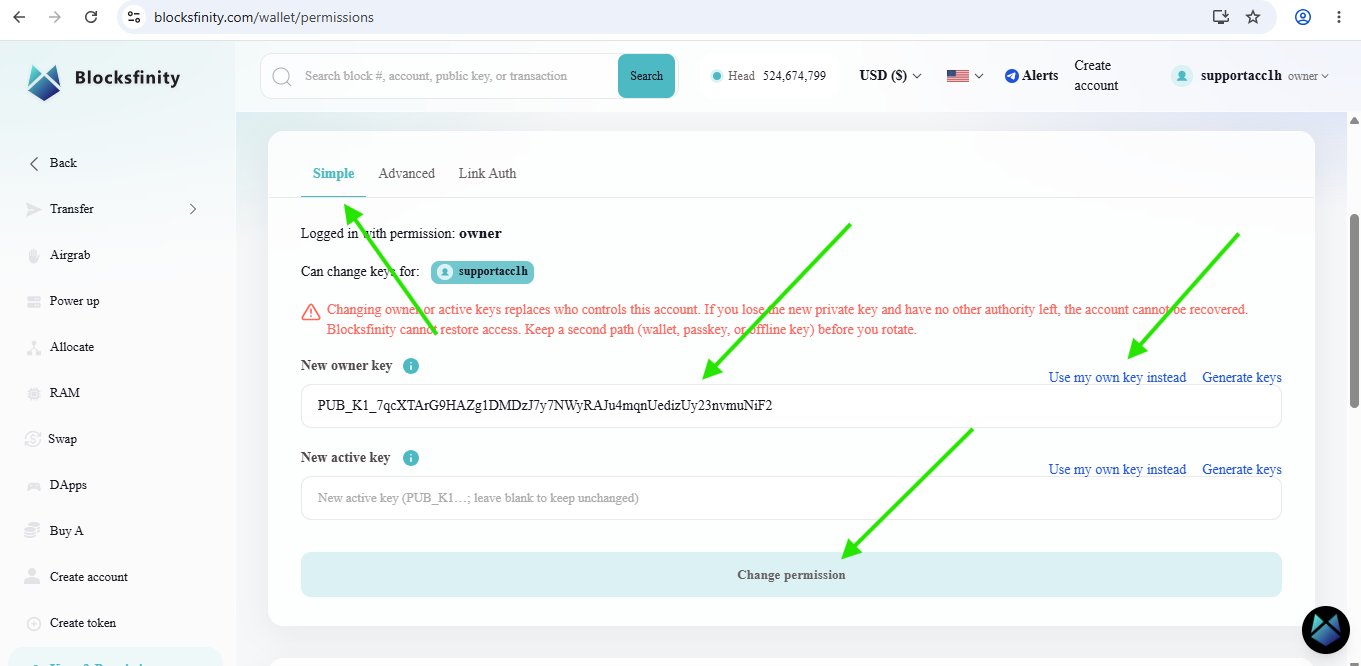
Task: Click the supportacc1h avatar in the header
Action: coord(1182,76)
